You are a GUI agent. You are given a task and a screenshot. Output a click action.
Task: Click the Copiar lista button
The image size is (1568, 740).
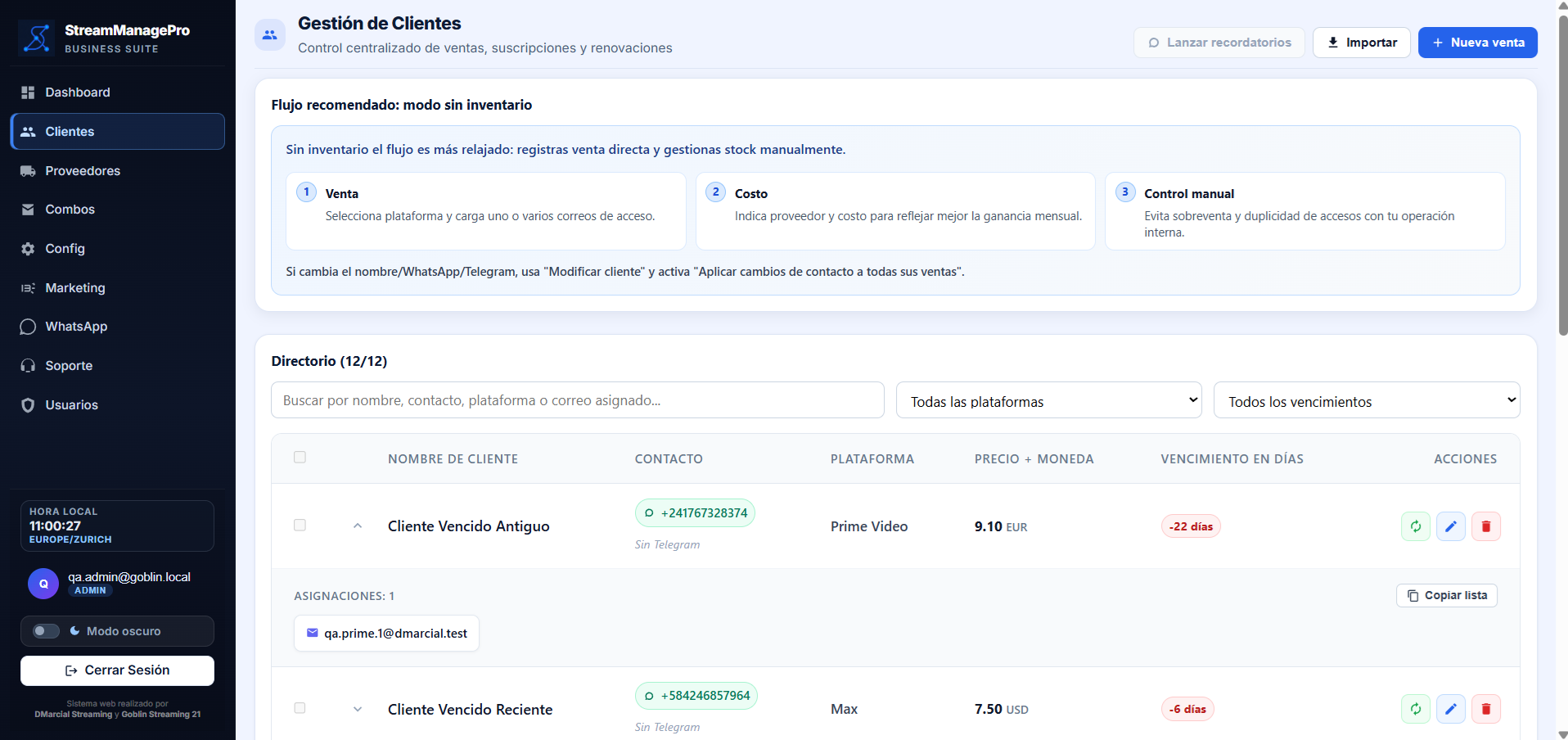point(1447,595)
